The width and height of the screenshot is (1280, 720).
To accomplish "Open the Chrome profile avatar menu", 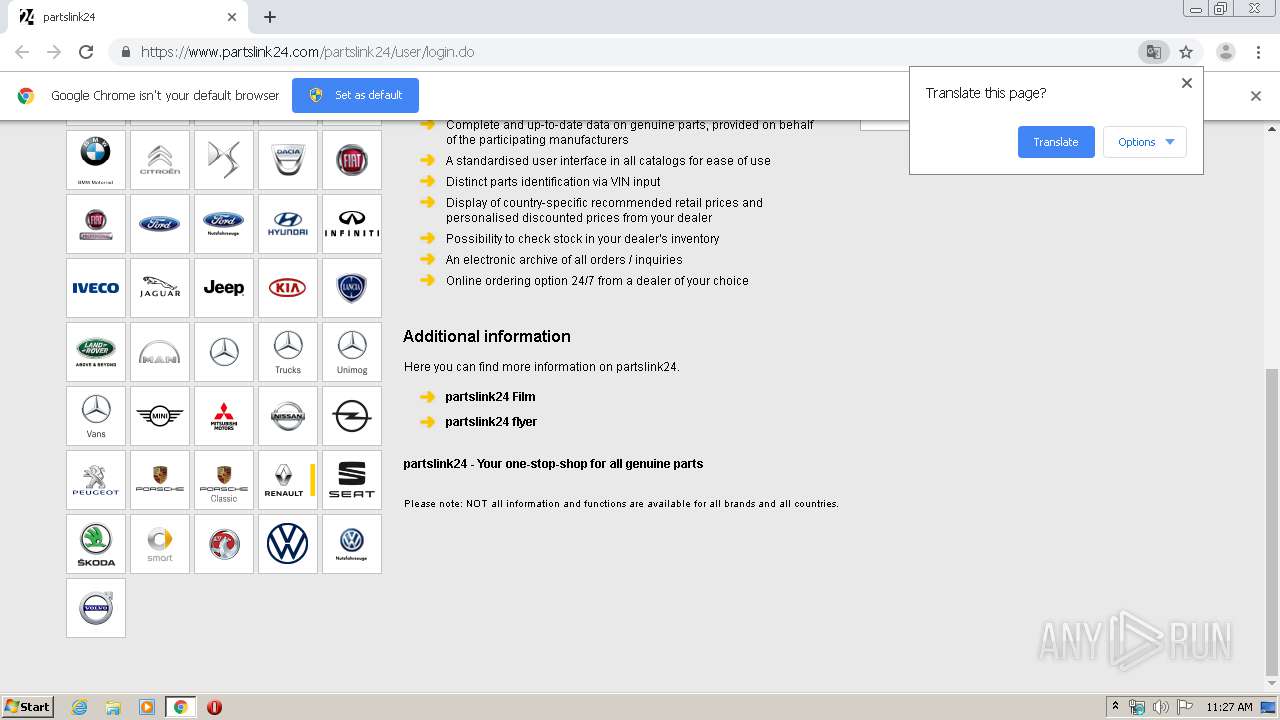I will point(1226,52).
